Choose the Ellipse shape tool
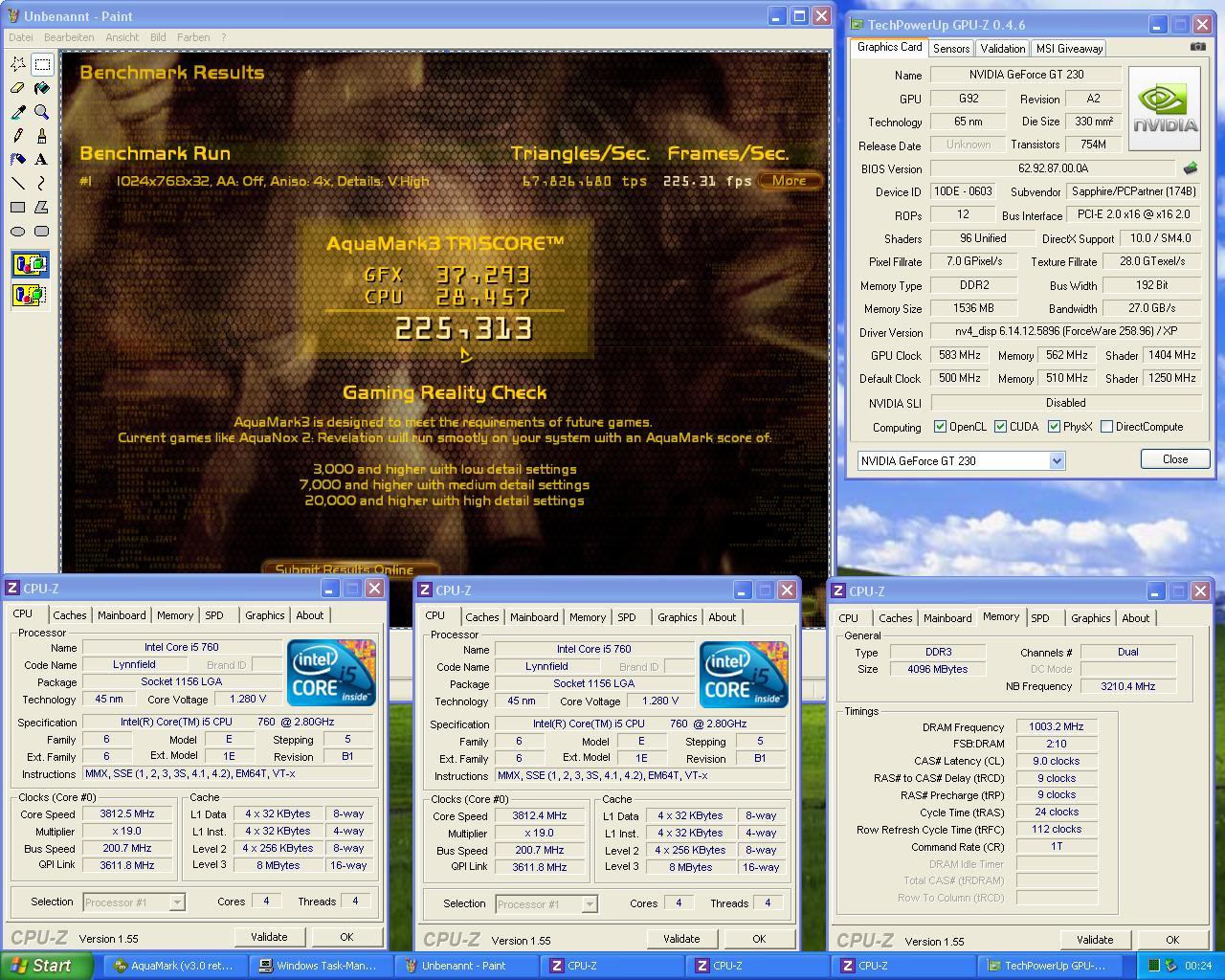The height and width of the screenshot is (980, 1225). [x=18, y=231]
